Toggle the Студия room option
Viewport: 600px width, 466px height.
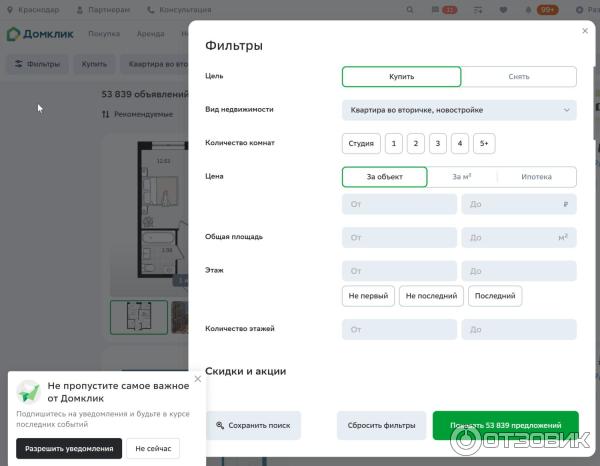pyautogui.click(x=361, y=144)
